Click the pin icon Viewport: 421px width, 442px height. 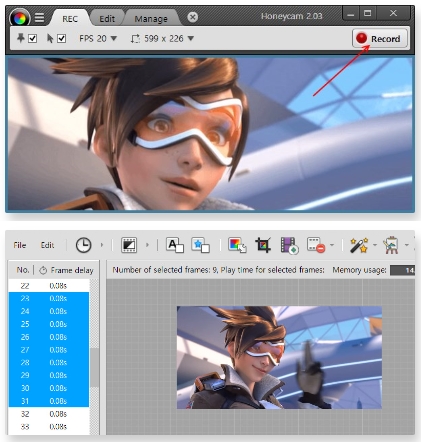21,38
